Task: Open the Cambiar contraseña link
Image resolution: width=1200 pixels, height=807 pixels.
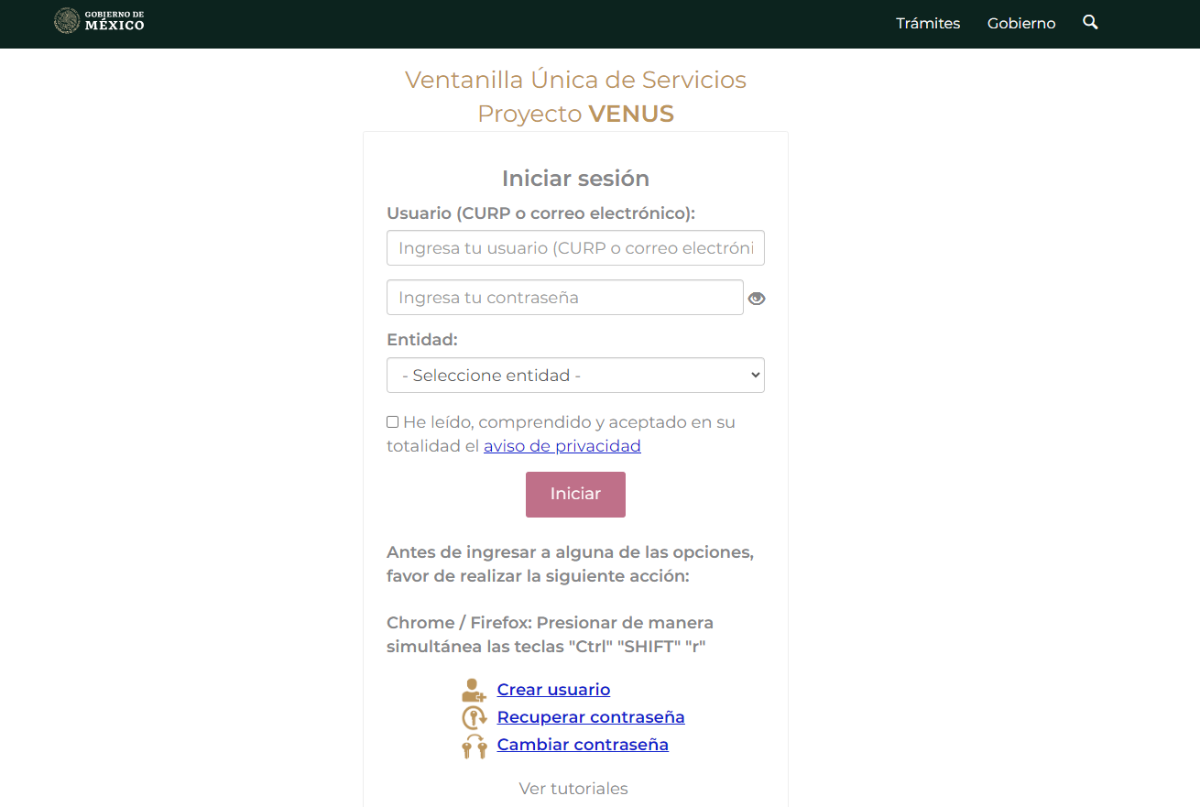Action: tap(582, 744)
